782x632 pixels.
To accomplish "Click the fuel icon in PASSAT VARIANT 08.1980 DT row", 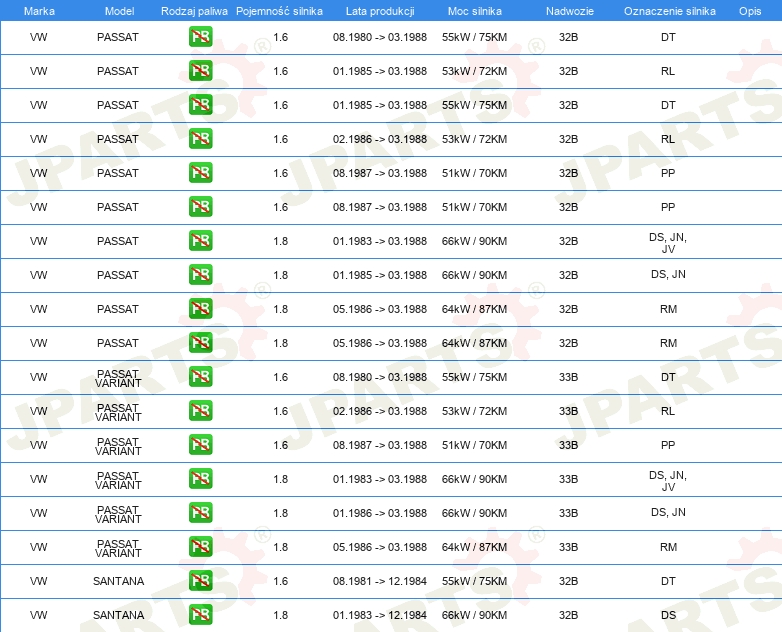I will click(x=200, y=377).
